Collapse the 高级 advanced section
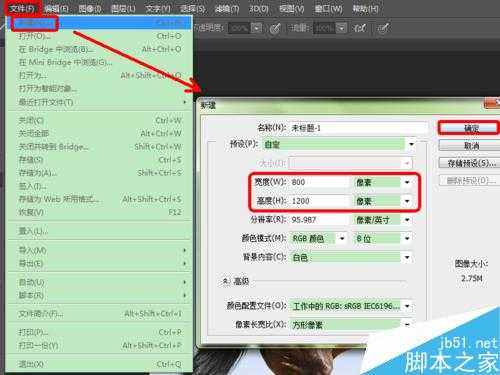This screenshot has height=375, width=500. tap(226, 281)
